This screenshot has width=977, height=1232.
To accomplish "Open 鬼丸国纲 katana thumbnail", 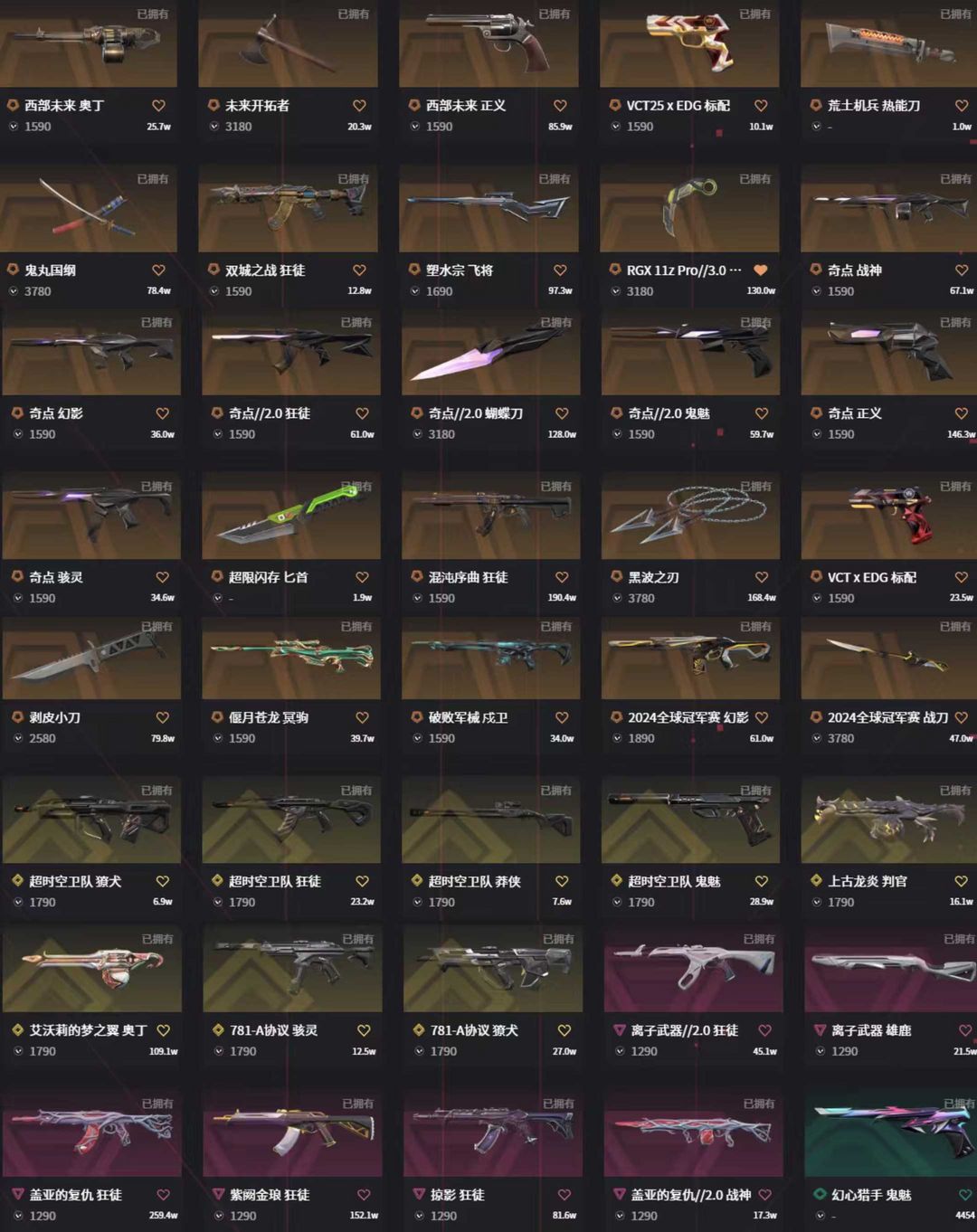I will (88, 209).
